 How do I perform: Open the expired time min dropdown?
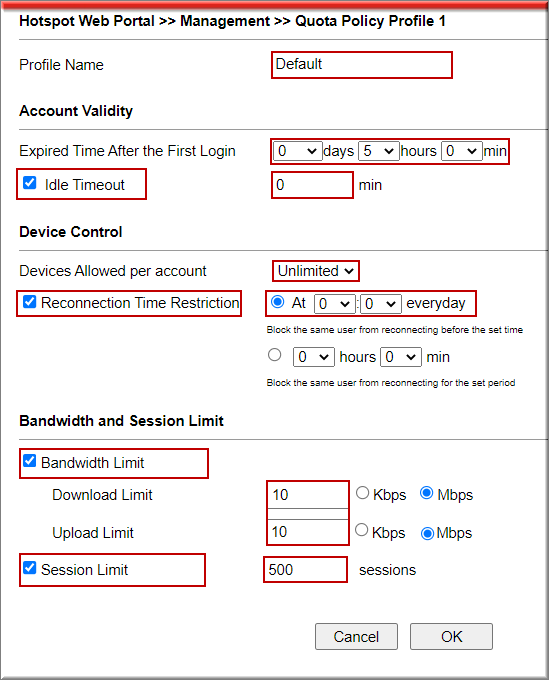[461, 151]
